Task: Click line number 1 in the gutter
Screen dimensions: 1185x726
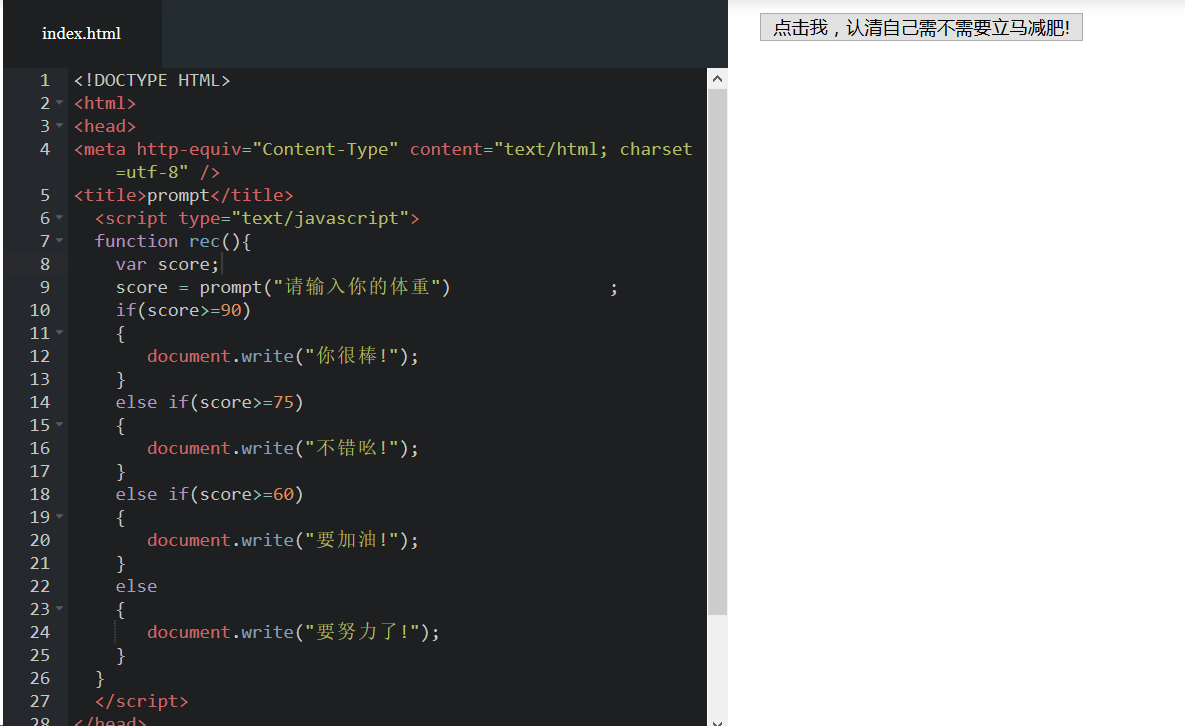Action: point(45,80)
